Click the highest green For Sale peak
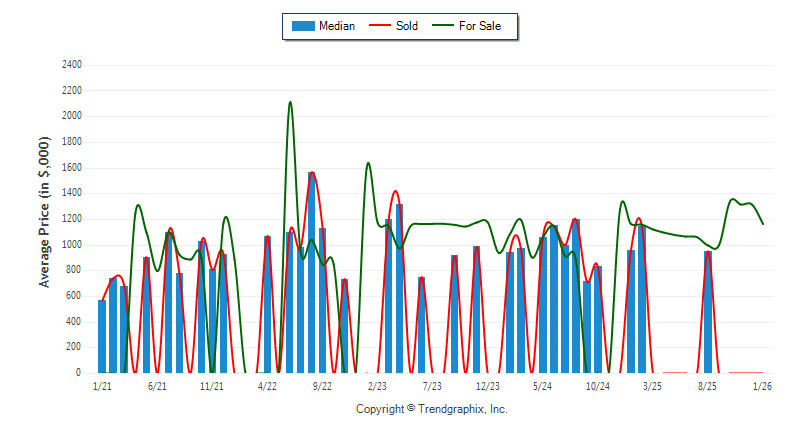 (x=290, y=103)
